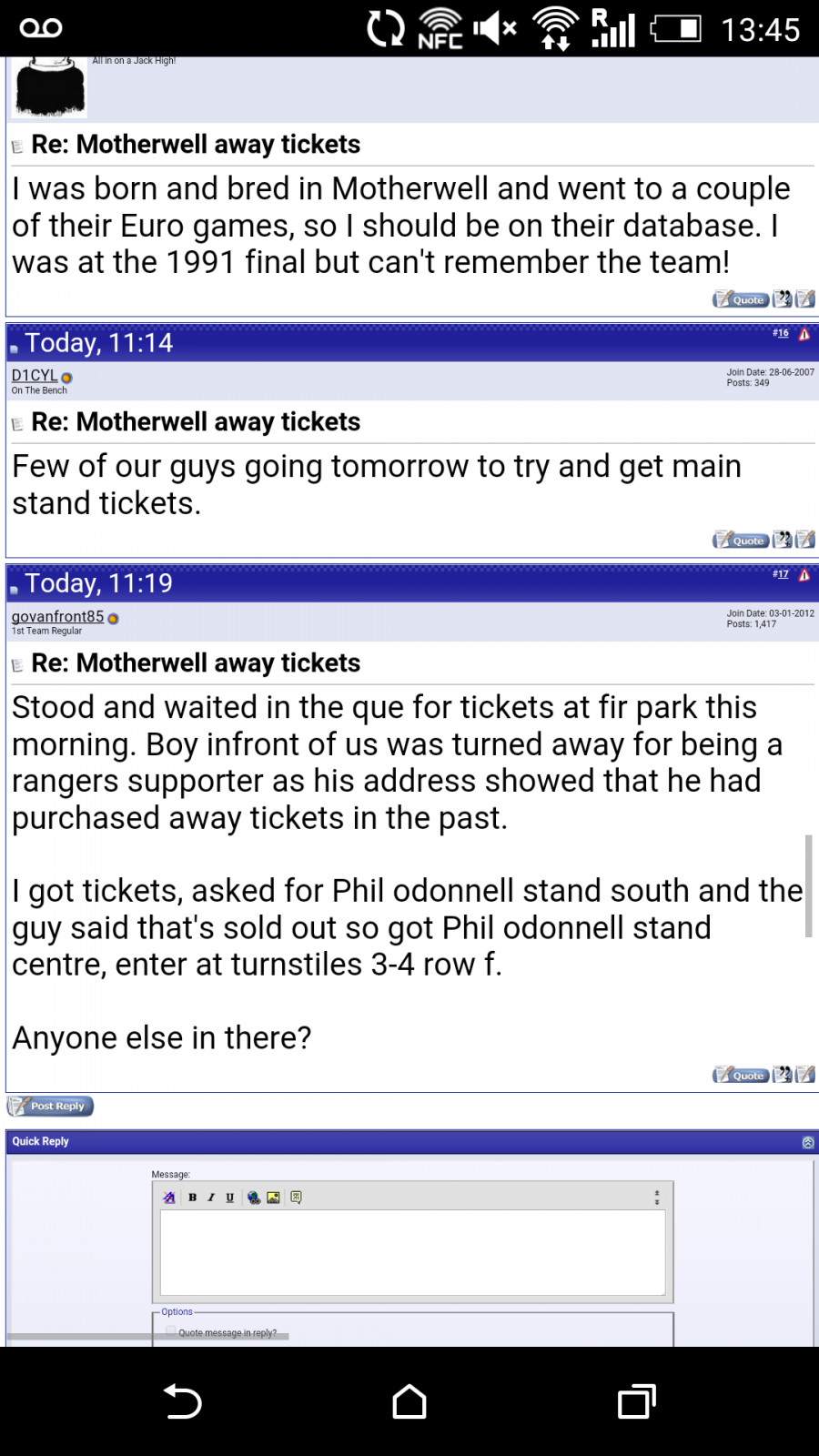Click the Wrap Quote tags icon
Viewport: 819px width, 1456px height.
pyautogui.click(x=296, y=1198)
